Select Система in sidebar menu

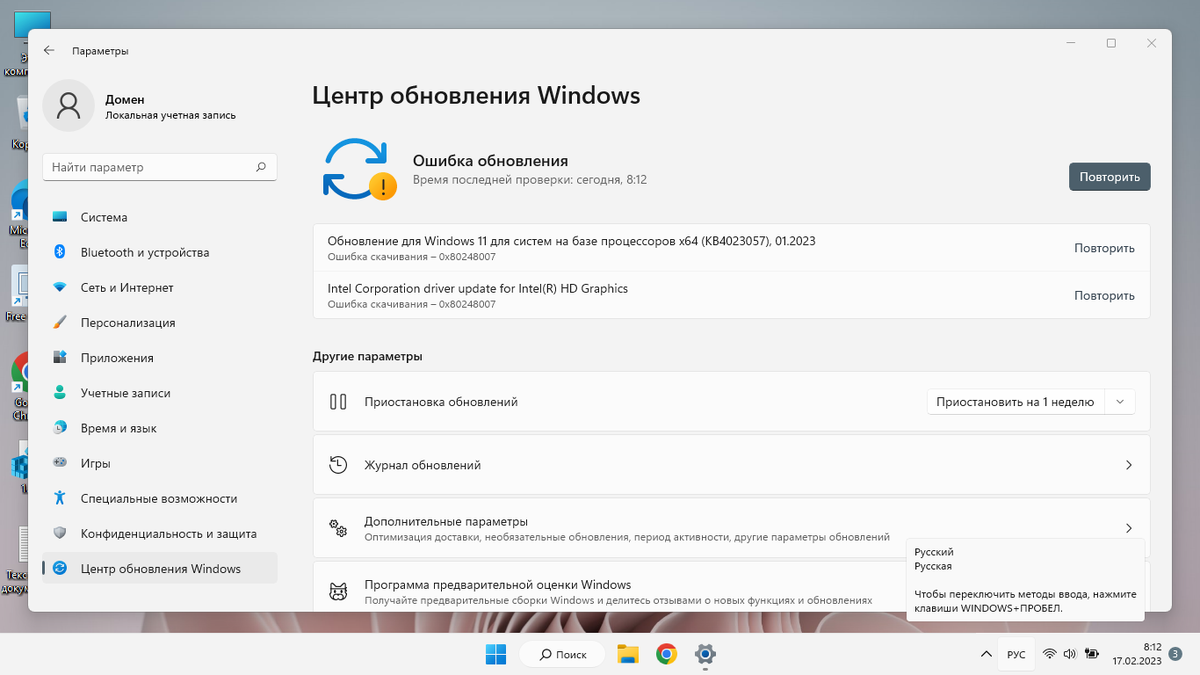[x=160, y=217]
